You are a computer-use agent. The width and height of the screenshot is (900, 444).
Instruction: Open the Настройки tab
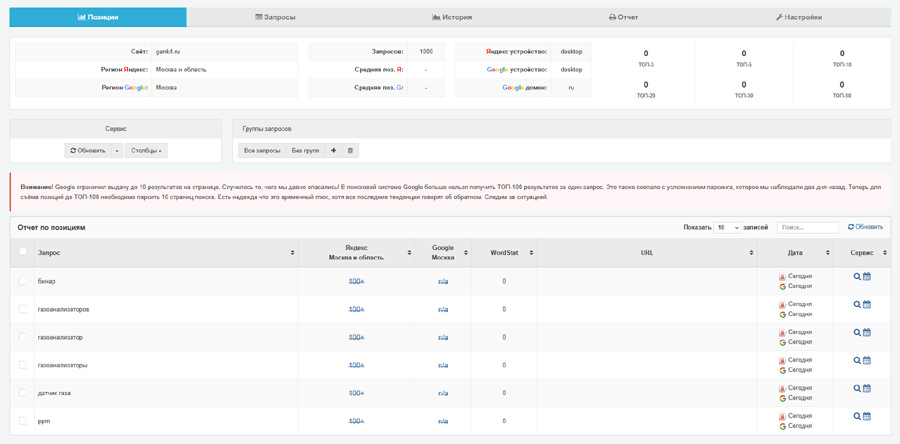coord(798,17)
